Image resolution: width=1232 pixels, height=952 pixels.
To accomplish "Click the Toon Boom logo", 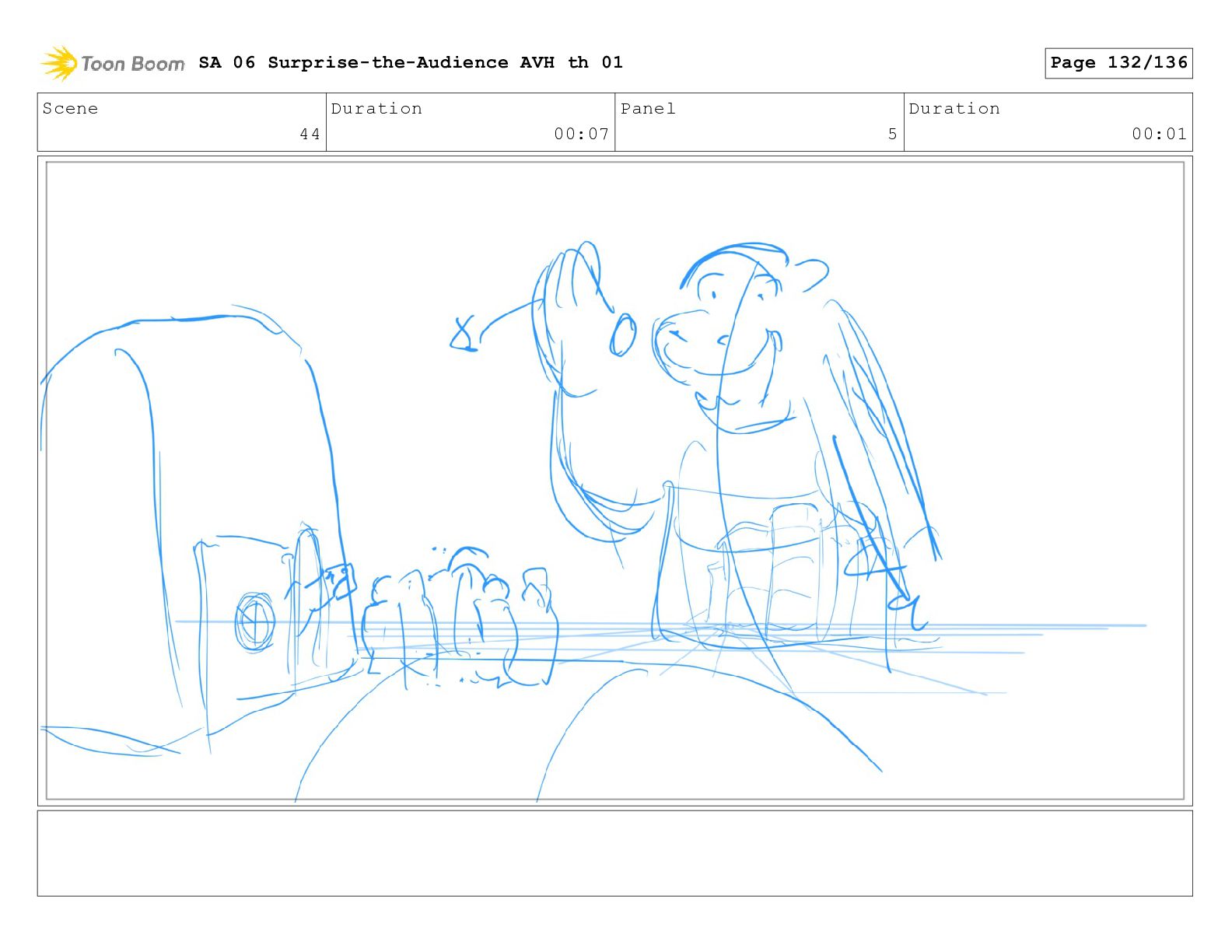I will (113, 63).
